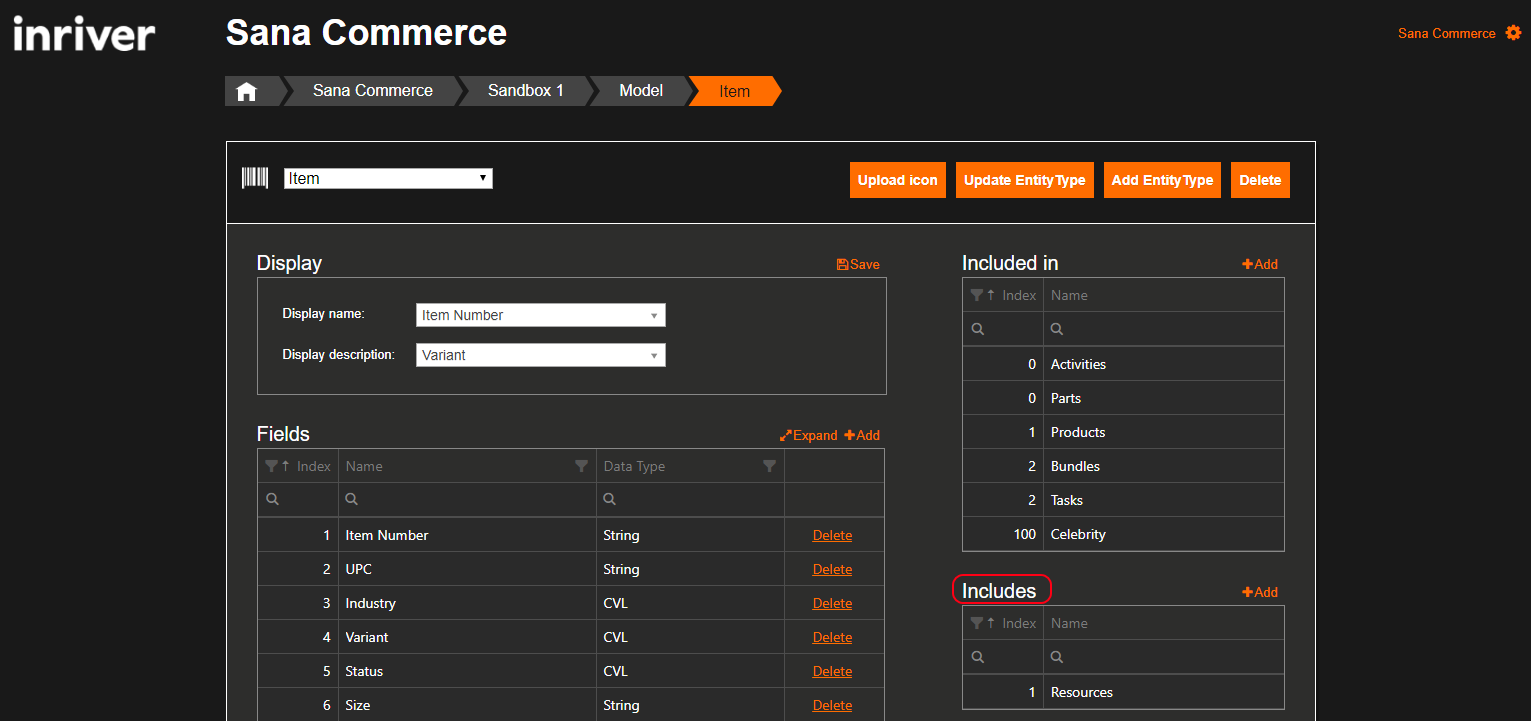Select Tasks in Included in list
Viewport: 1531px width, 721px height.
1067,500
